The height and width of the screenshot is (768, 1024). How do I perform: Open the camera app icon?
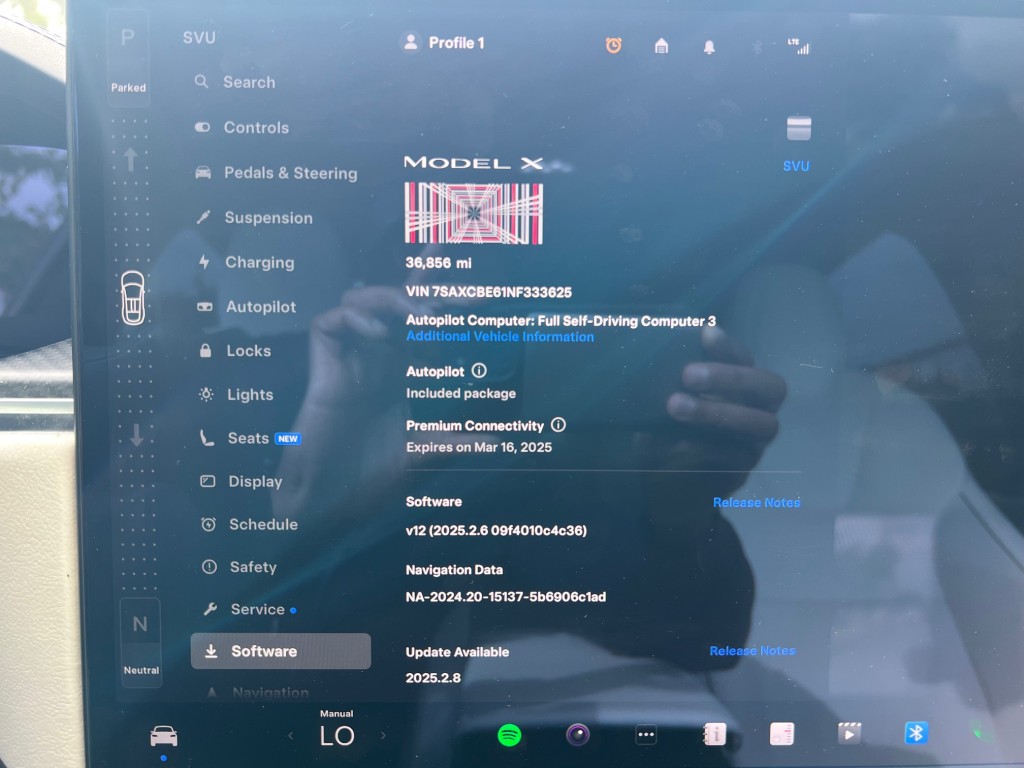pos(578,735)
